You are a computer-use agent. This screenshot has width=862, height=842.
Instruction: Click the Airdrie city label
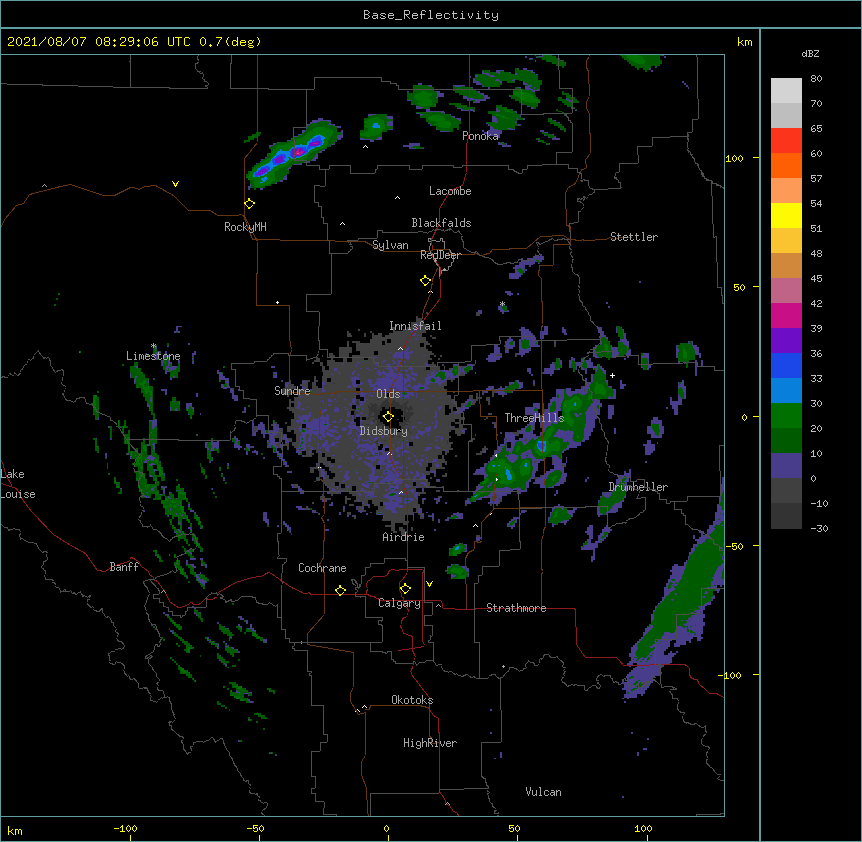point(404,537)
